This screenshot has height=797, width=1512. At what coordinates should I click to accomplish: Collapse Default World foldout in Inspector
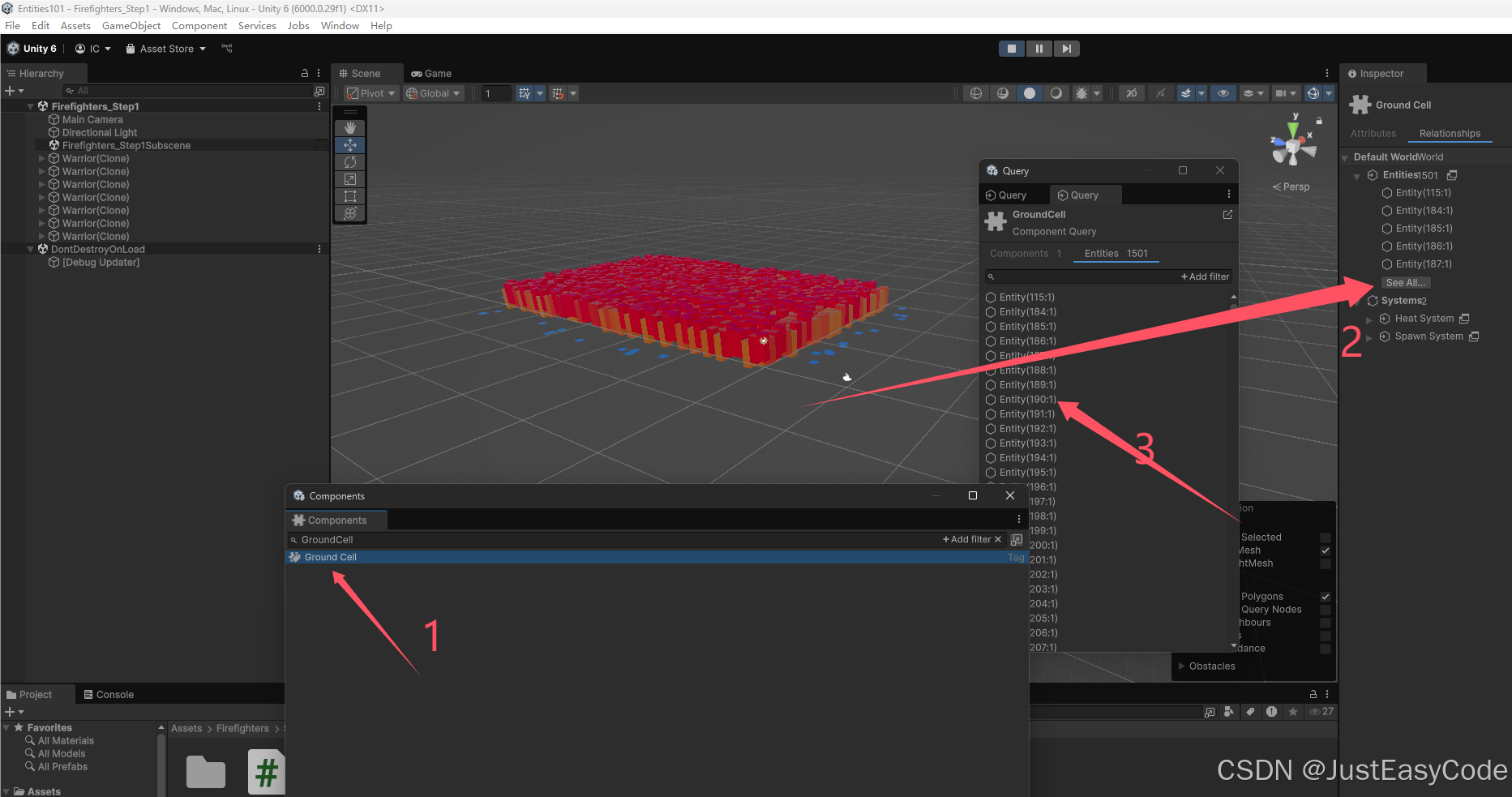(1345, 157)
